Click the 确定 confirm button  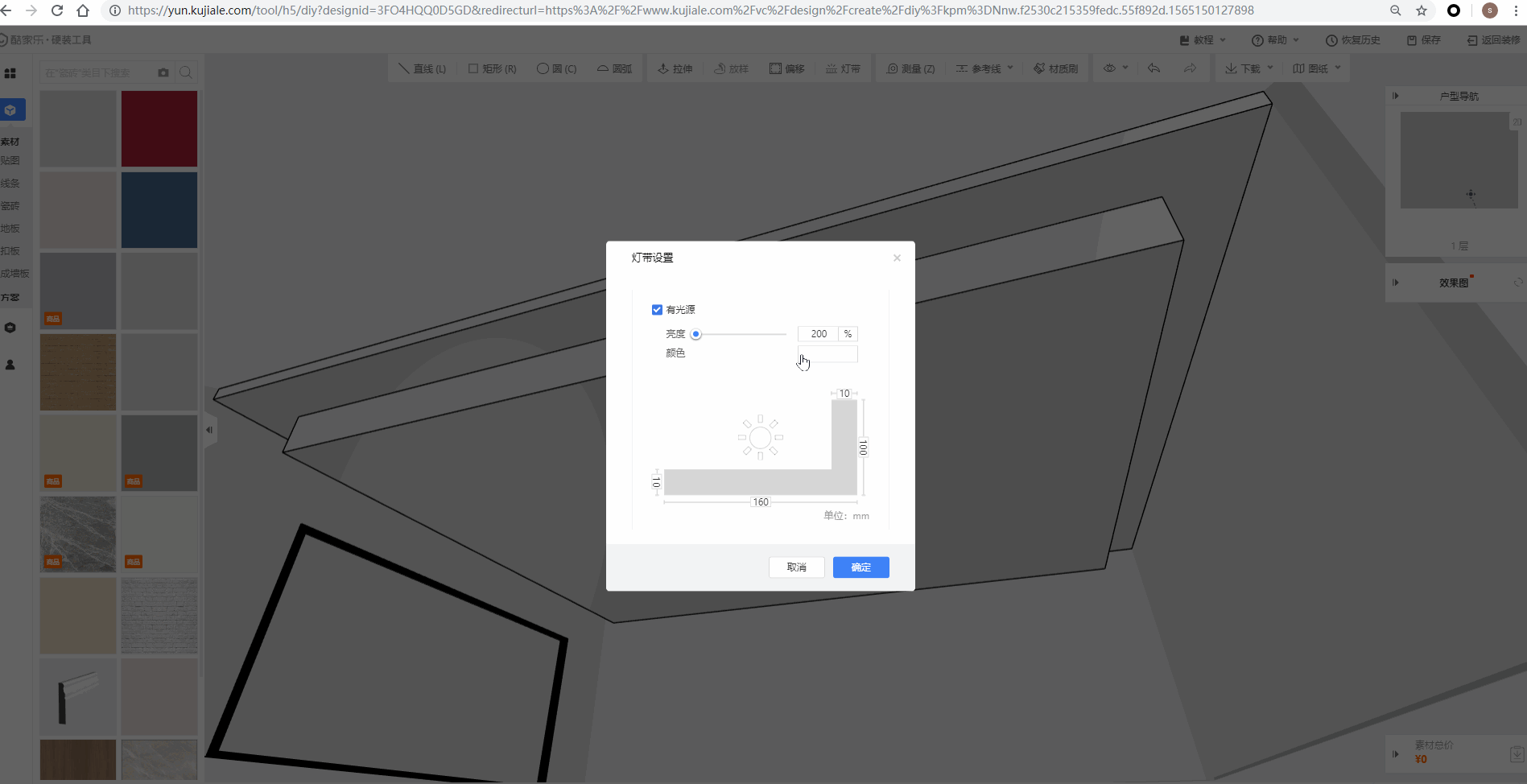[x=860, y=567]
